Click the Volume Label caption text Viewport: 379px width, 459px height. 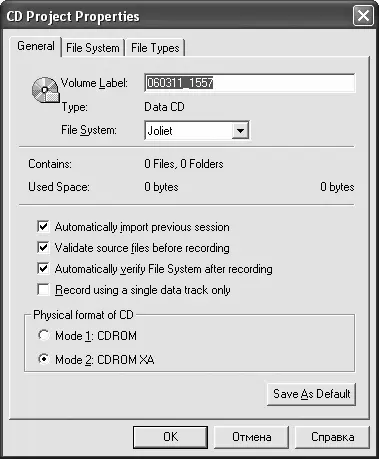pos(94,83)
